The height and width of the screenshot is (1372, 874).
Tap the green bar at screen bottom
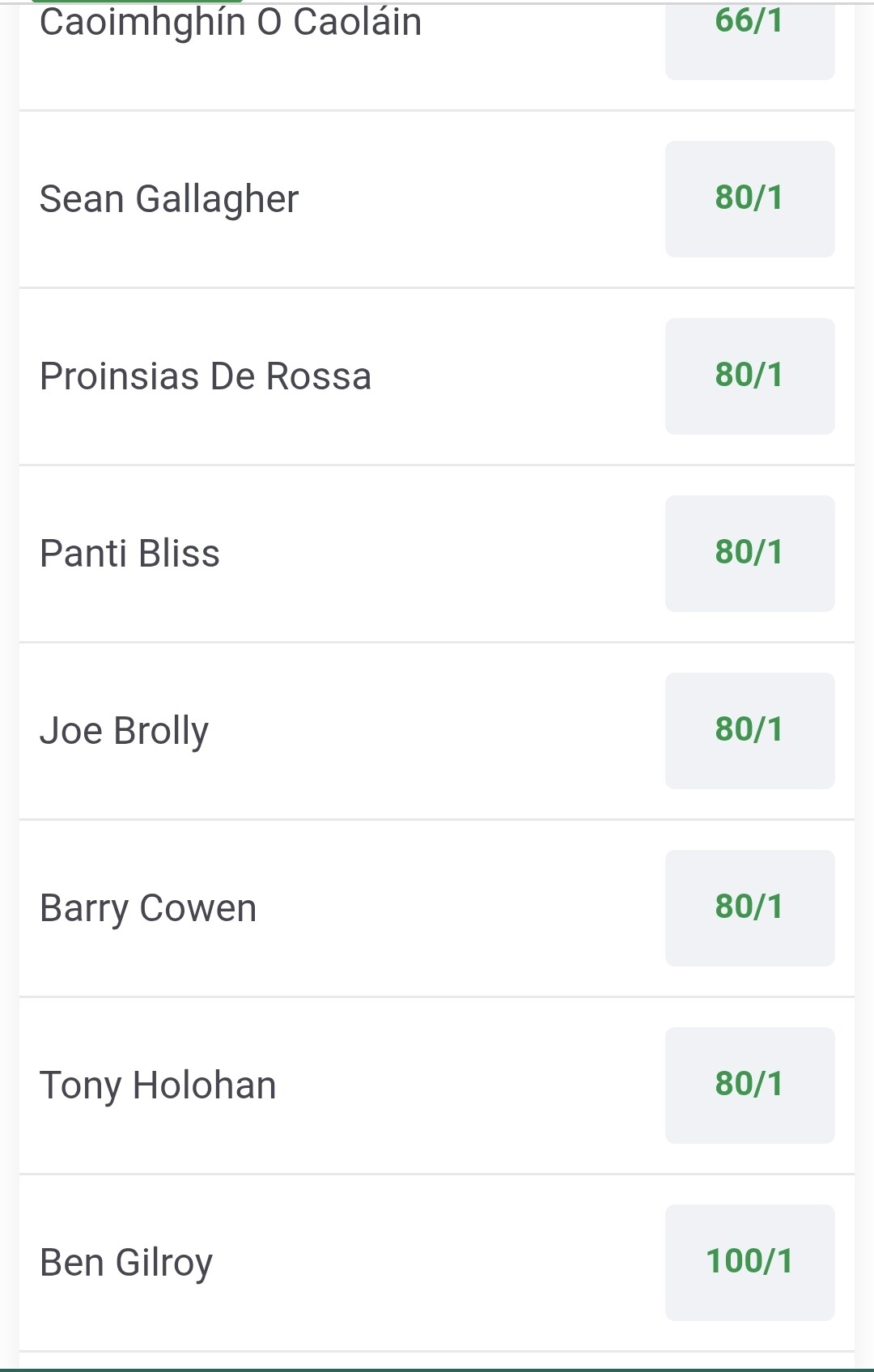point(437,1370)
